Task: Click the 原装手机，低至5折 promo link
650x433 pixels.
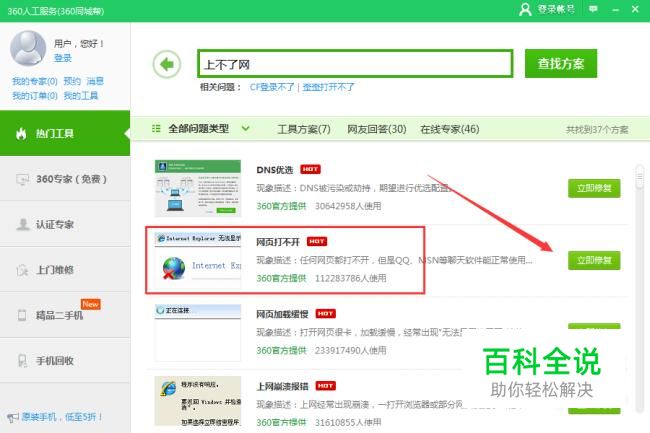Action: click(62, 417)
